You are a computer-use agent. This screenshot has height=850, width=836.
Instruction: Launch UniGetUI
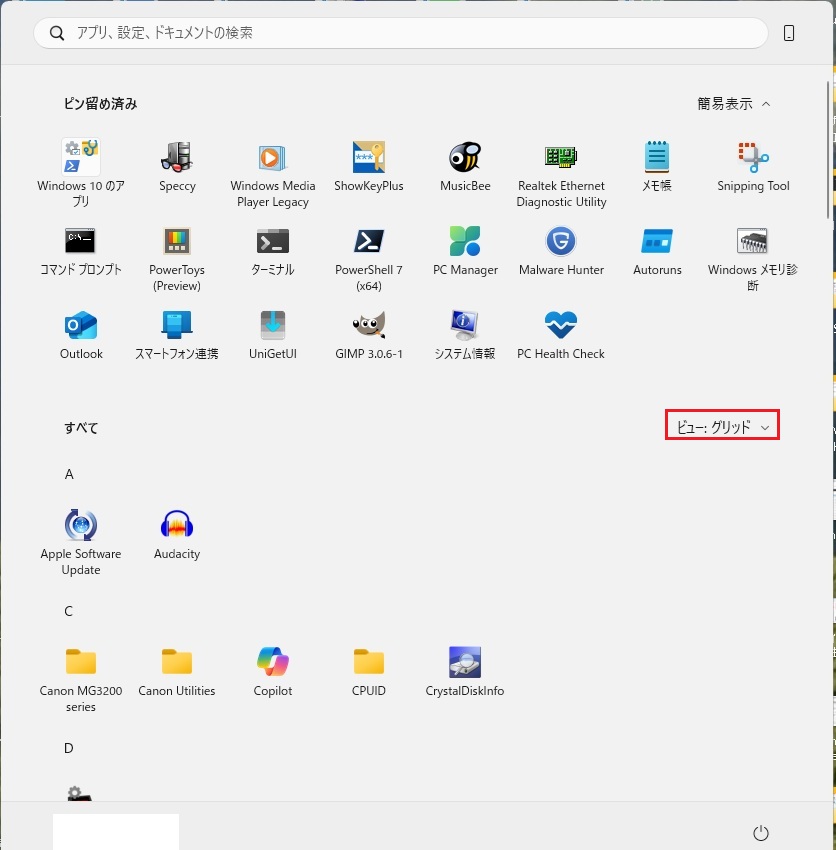click(x=273, y=334)
